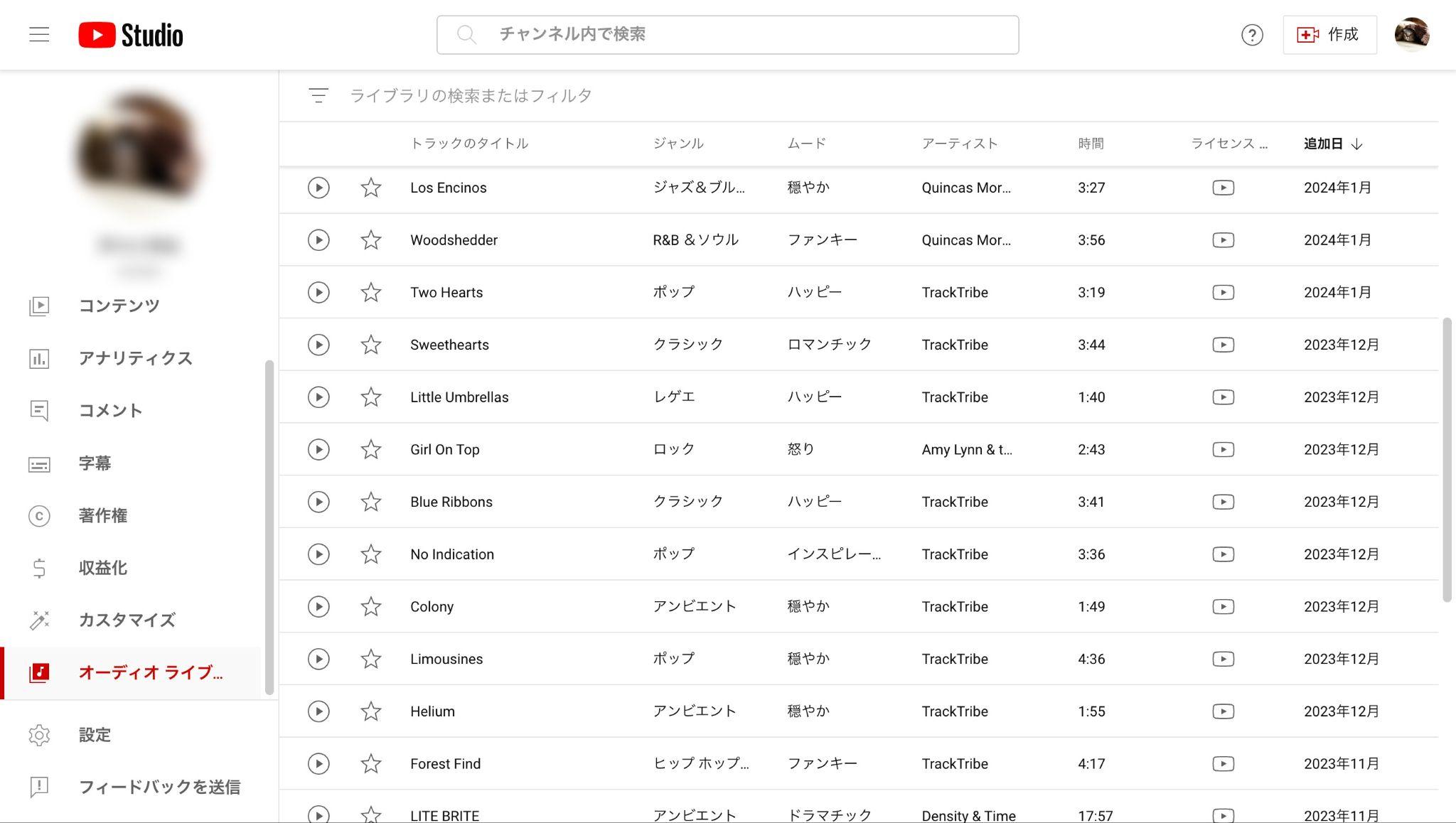The image size is (1456, 823).
Task: Click the ライセンス column header
Action: (1229, 144)
